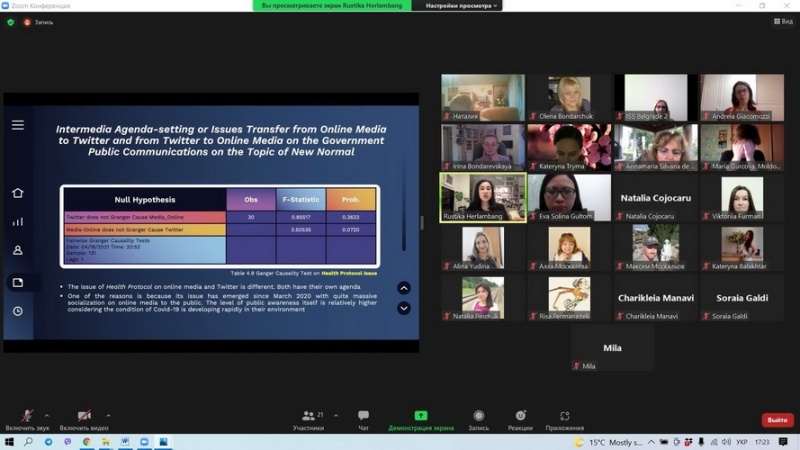This screenshot has height=450, width=800.
Task: Open the Apps (Приложения) panel
Action: click(x=565, y=419)
